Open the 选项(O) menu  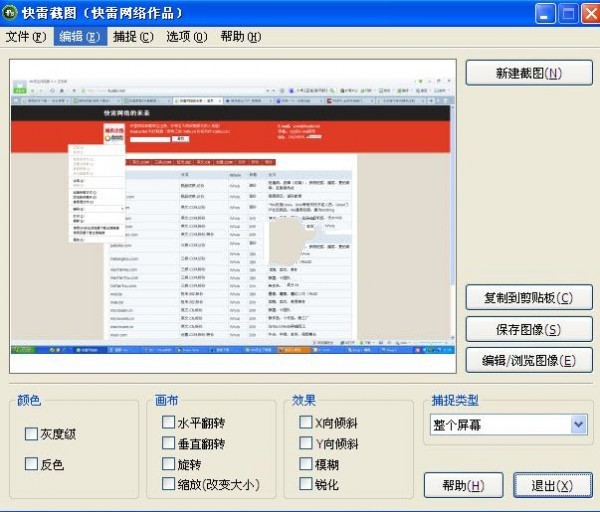coord(187,37)
